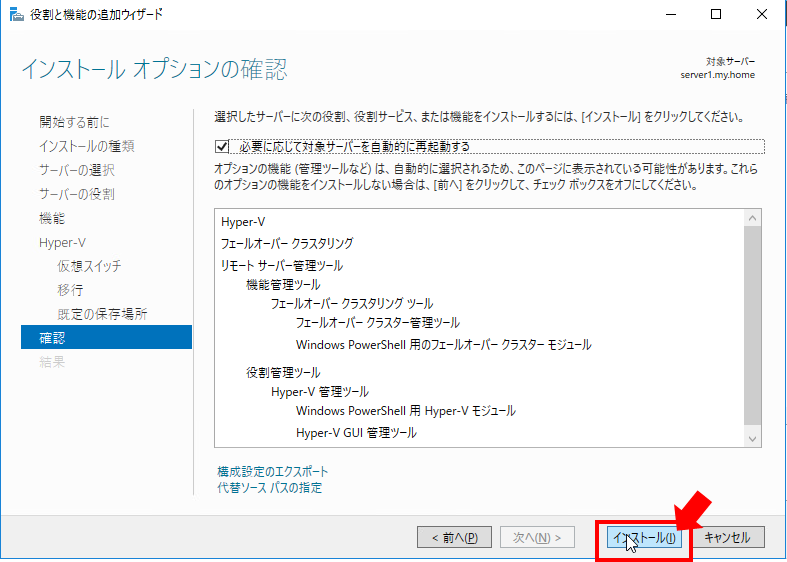Click フェールオーバー クラスター管理ツール entry
This screenshot has width=787, height=562.
[x=378, y=323]
